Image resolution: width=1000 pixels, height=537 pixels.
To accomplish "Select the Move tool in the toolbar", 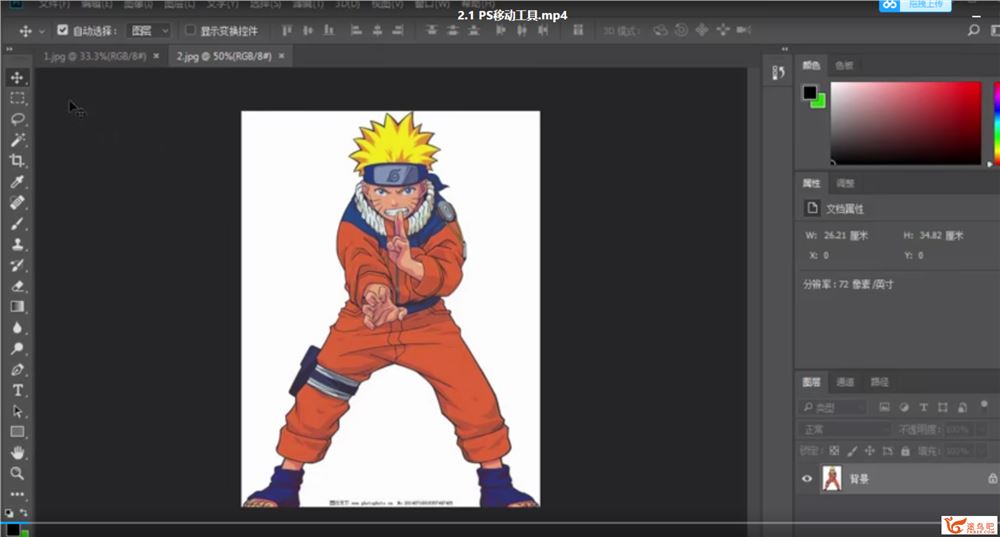I will click(17, 77).
